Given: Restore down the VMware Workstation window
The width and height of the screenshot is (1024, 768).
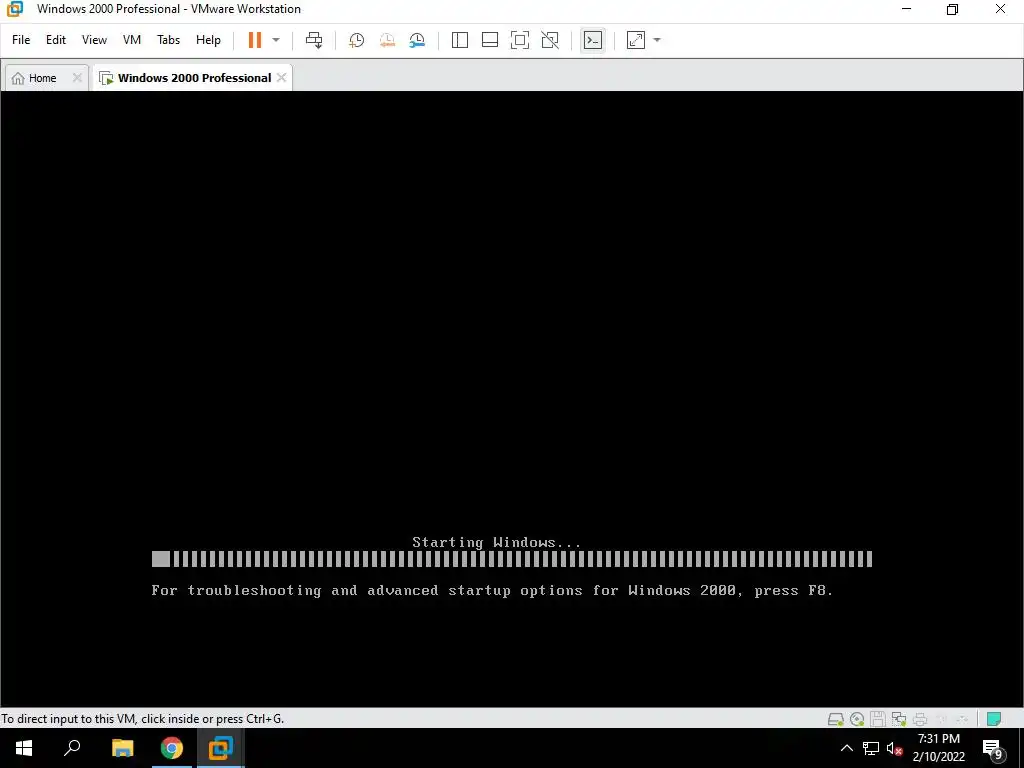Looking at the screenshot, I should 953,9.
